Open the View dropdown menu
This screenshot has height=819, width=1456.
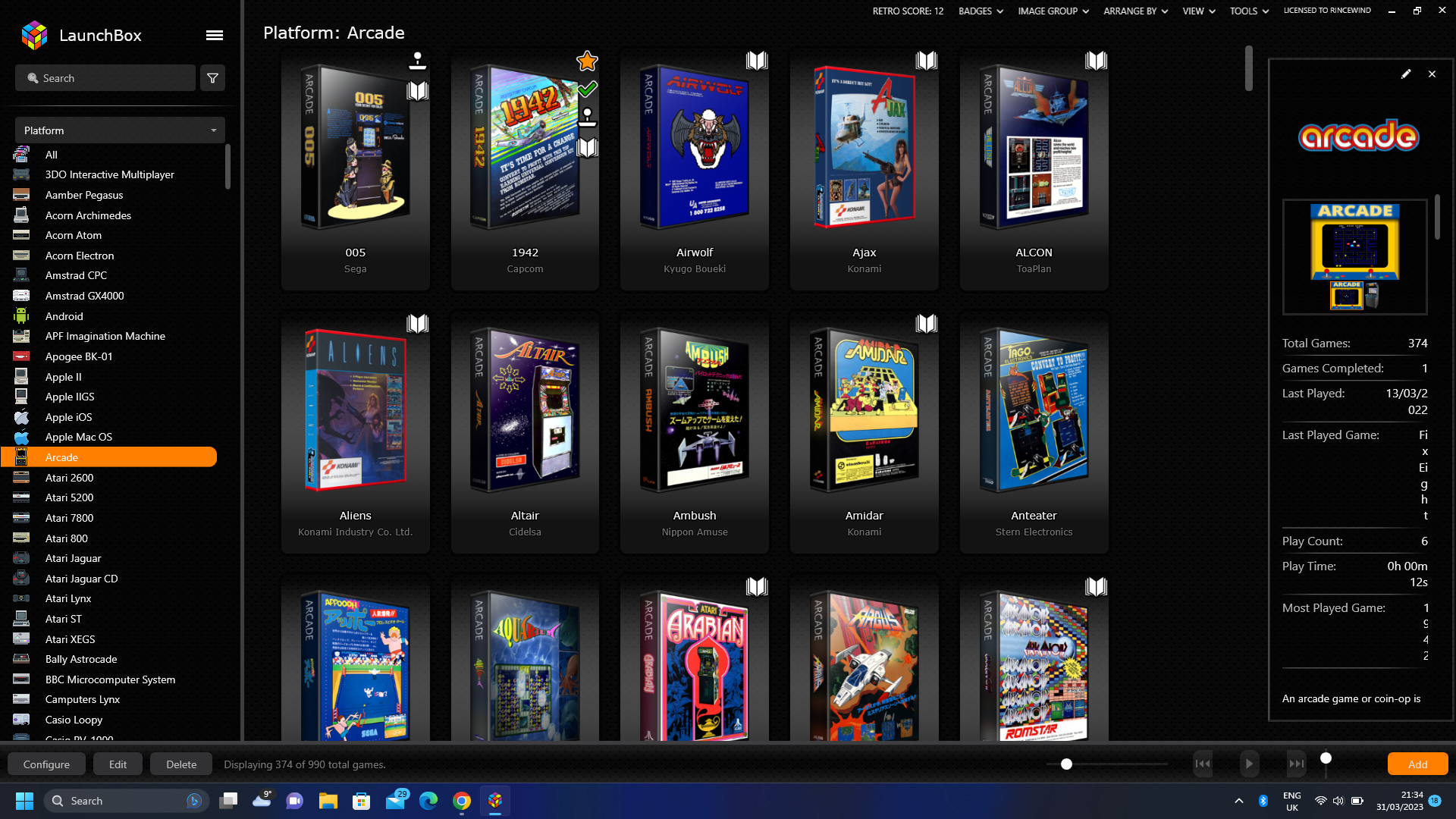(x=1199, y=11)
